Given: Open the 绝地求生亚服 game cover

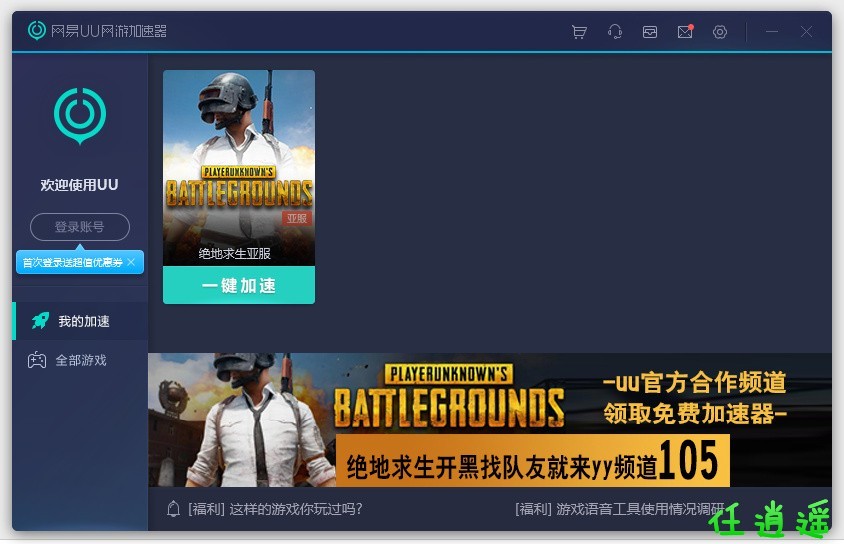Looking at the screenshot, I should 239,167.
